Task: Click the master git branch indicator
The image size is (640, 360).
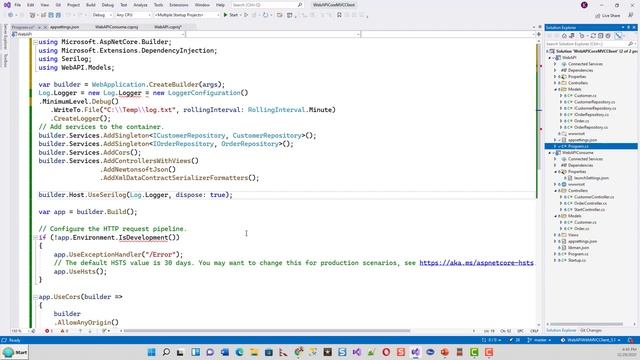Action: click(539, 340)
